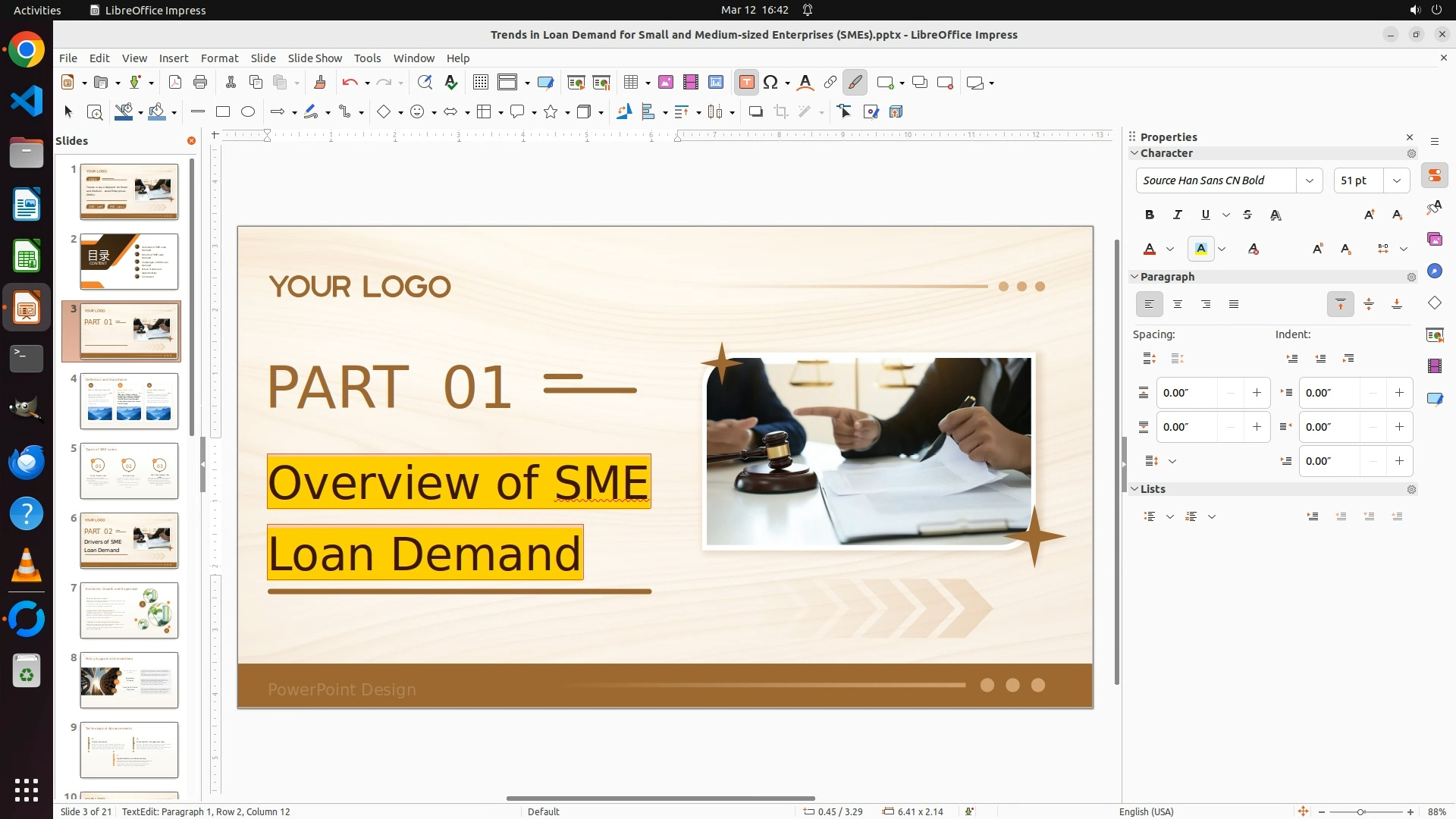Click the Print icon in toolbar
The width and height of the screenshot is (1456, 819).
(200, 83)
